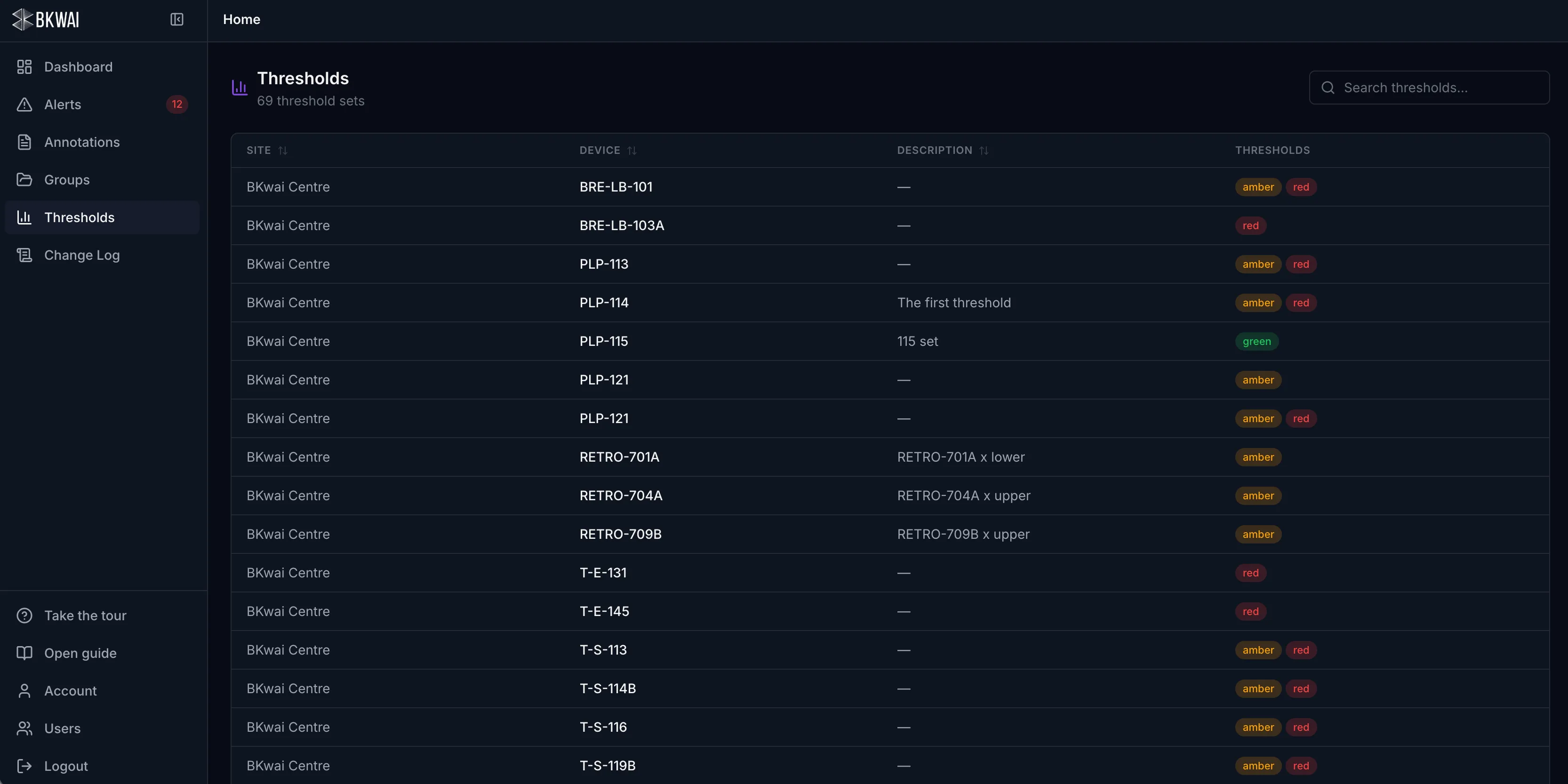
Task: Open Alerts via the warning triangle icon
Action: pyautogui.click(x=24, y=104)
